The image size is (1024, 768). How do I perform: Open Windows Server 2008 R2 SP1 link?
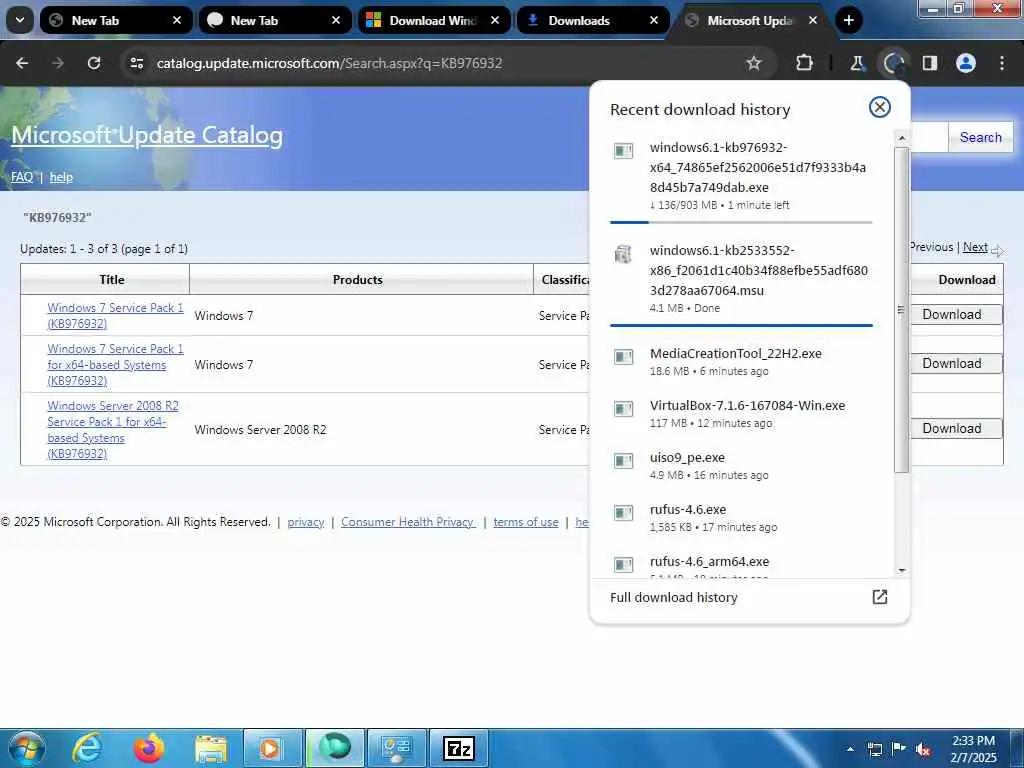(112, 430)
